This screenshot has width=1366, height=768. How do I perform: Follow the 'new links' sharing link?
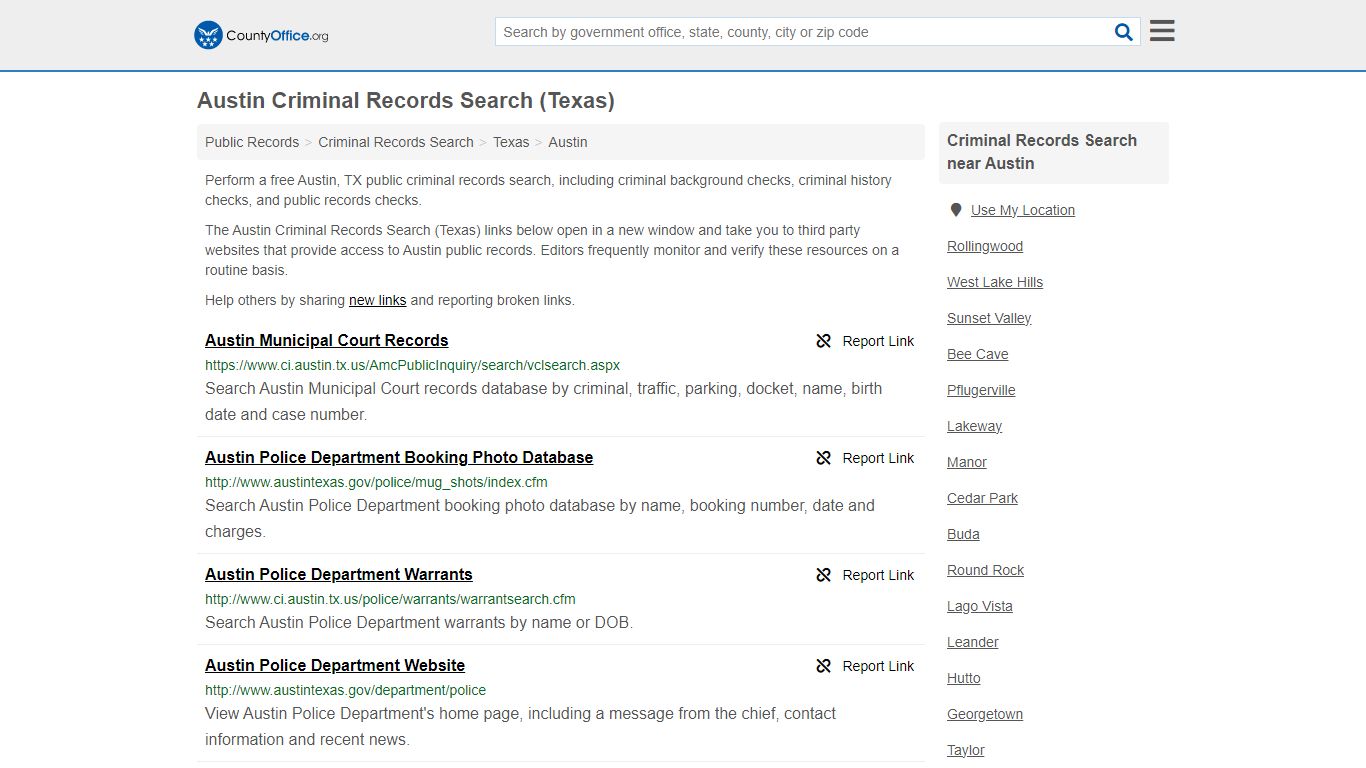(378, 300)
